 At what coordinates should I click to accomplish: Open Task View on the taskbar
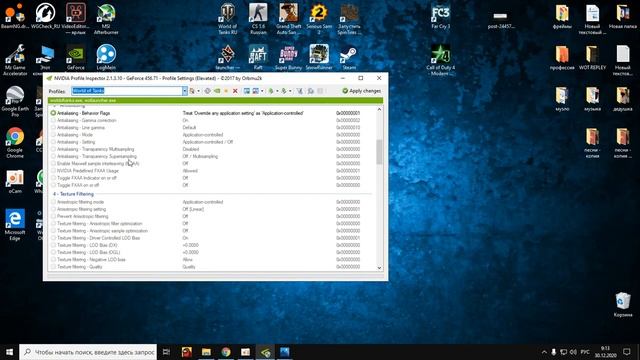pyautogui.click(x=166, y=352)
